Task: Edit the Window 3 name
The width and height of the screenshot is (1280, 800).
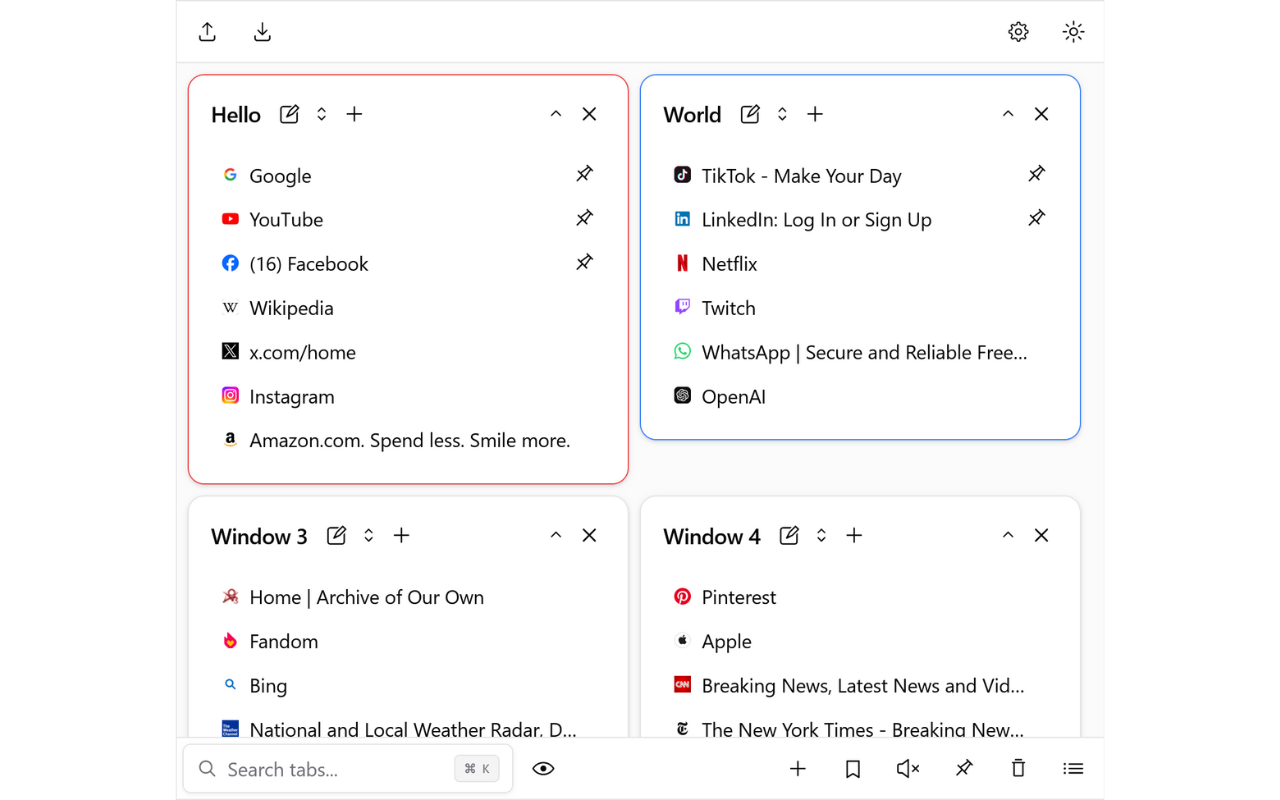Action: [336, 536]
